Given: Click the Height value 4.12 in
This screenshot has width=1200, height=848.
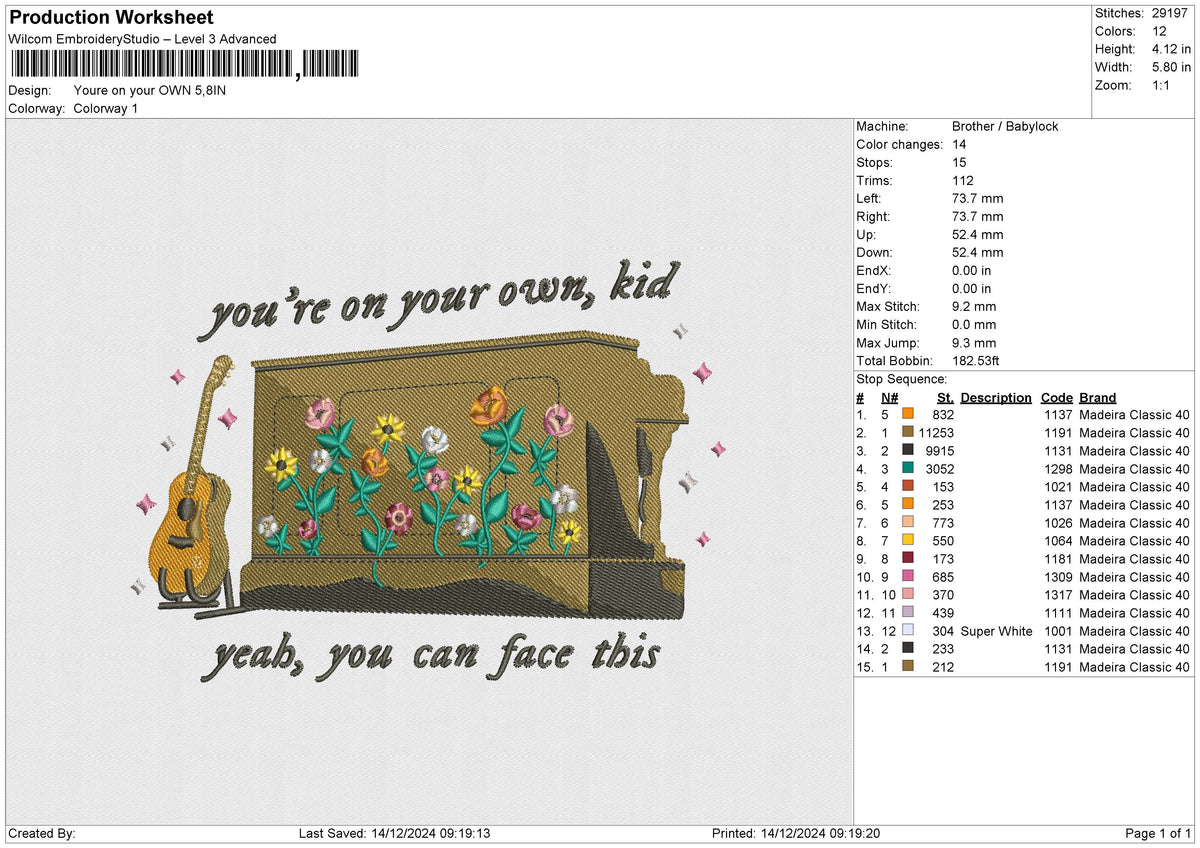Looking at the screenshot, I should click(x=1171, y=49).
